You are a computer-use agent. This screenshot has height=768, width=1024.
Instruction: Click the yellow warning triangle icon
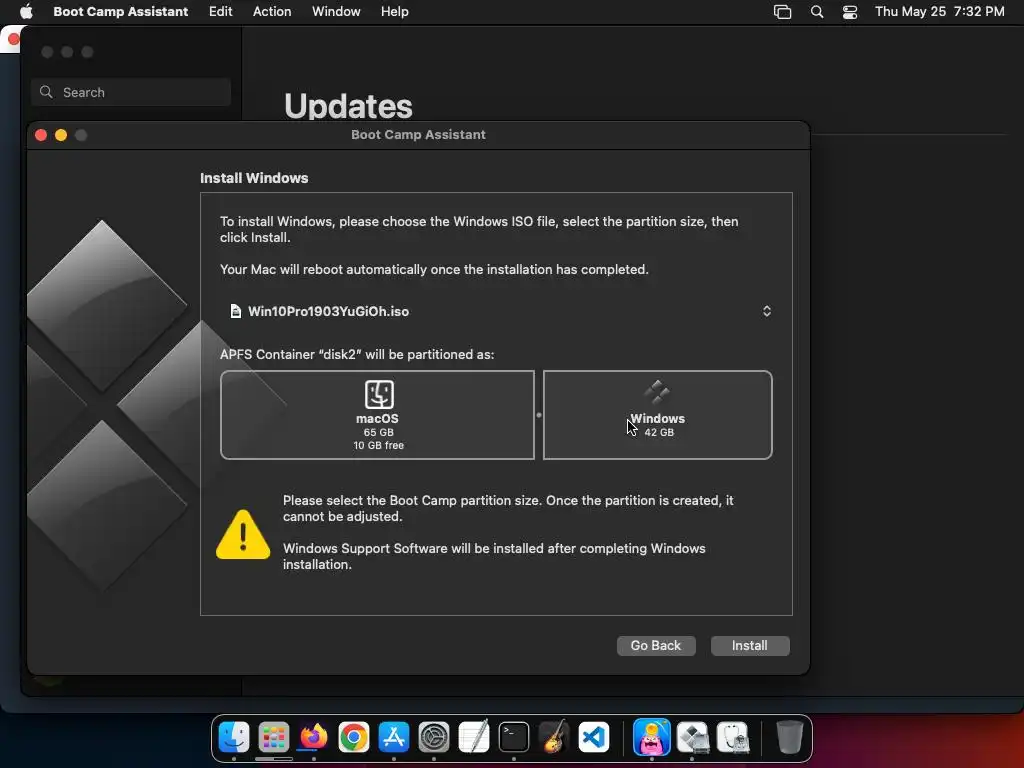243,535
